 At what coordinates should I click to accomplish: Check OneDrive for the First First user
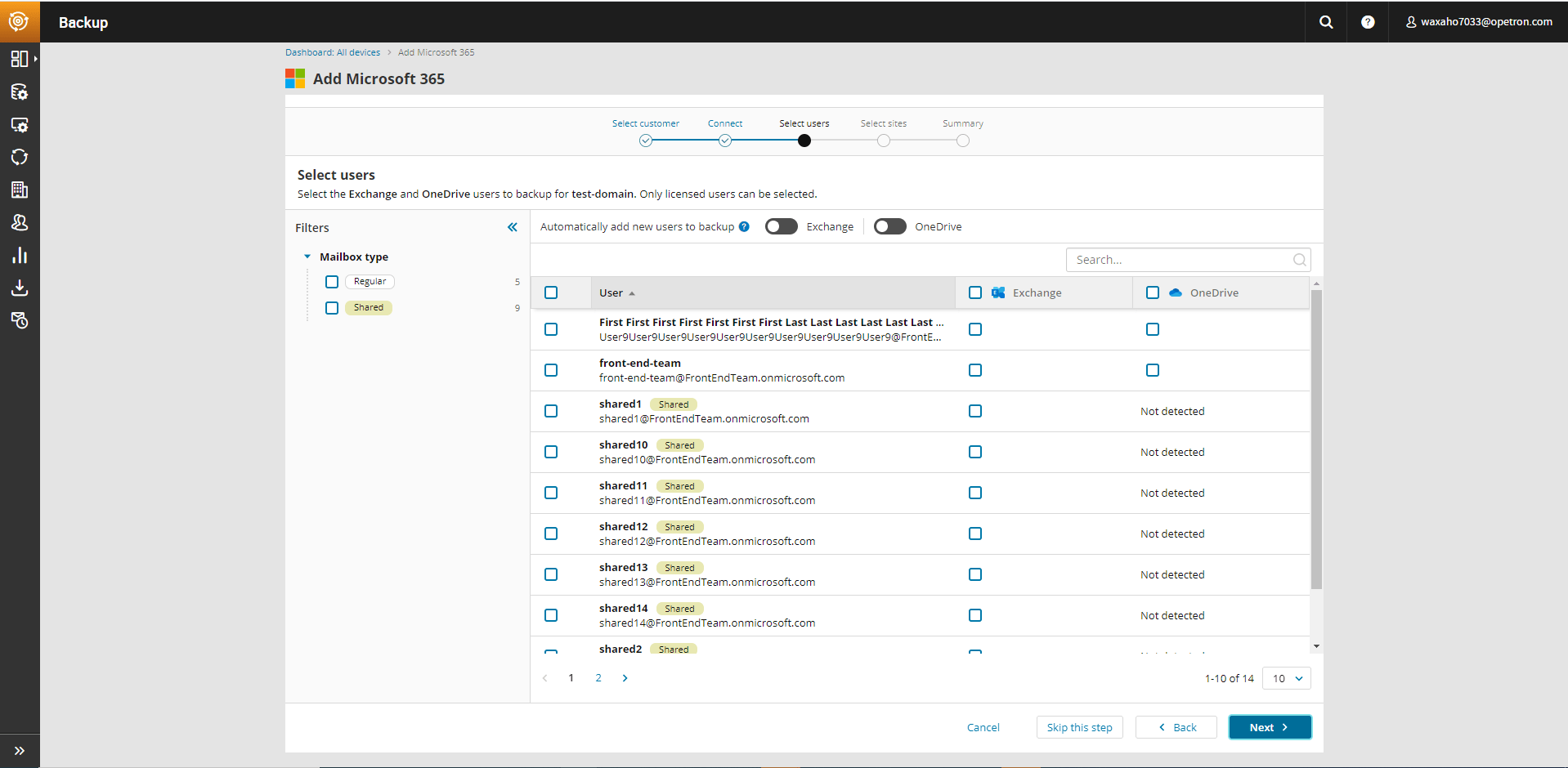tap(1153, 329)
